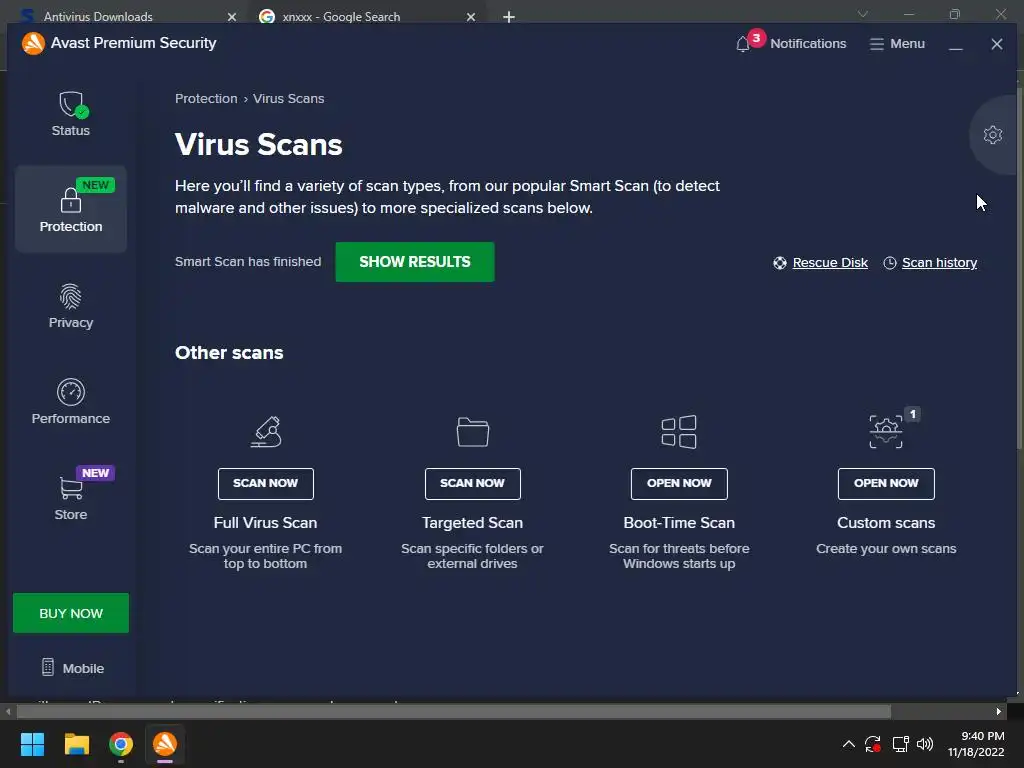Go to Protection breadcrumb
The height and width of the screenshot is (768, 1024).
click(206, 99)
